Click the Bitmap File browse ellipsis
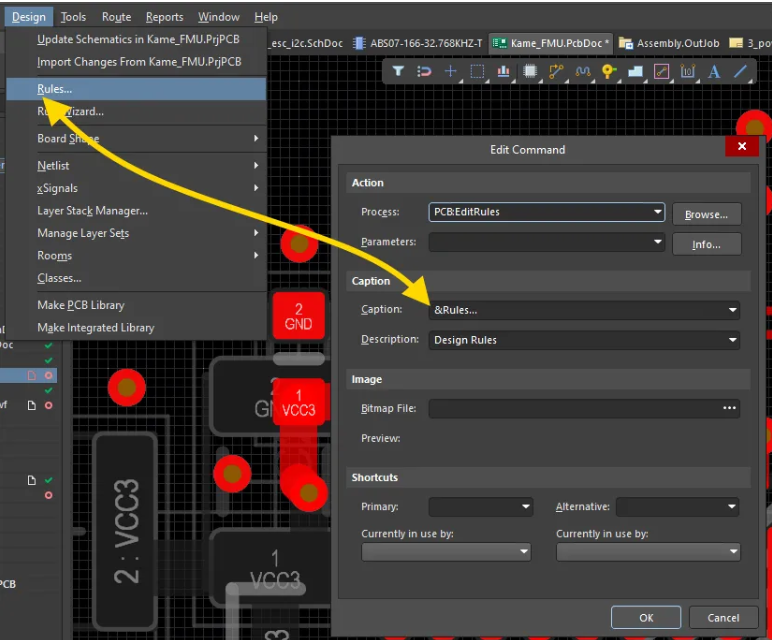Viewport: 772px width, 640px height. (729, 408)
